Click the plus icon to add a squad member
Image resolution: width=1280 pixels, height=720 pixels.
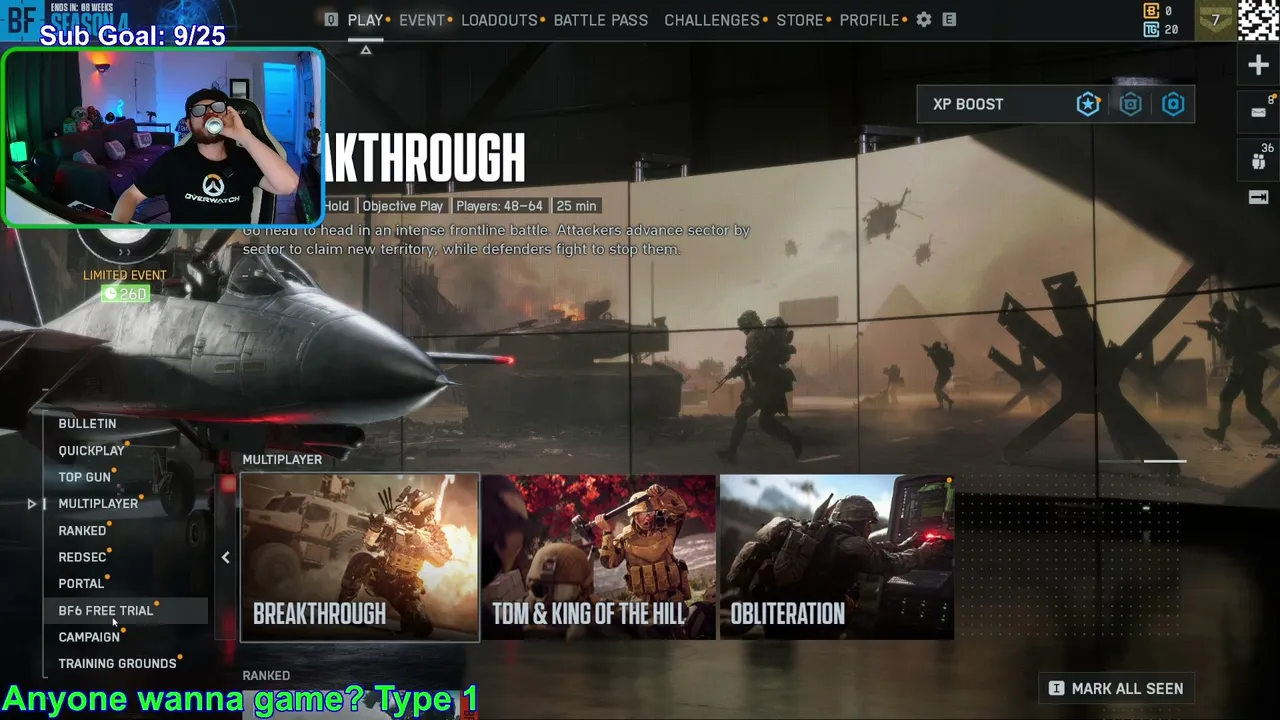[1258, 66]
